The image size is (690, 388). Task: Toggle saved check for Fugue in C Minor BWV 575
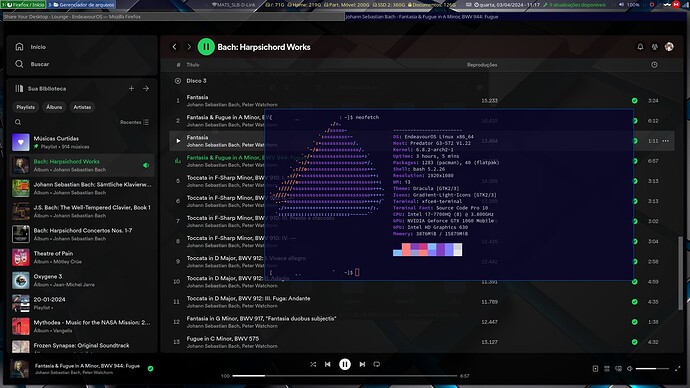[635, 342]
